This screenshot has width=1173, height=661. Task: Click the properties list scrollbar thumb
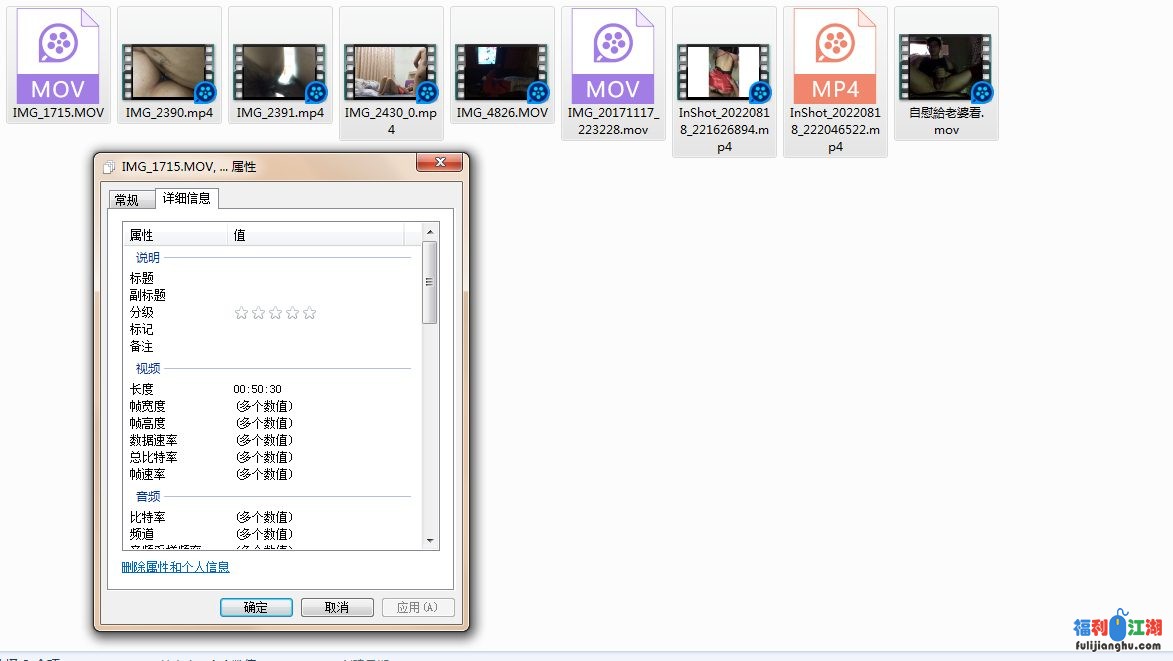pos(430,282)
